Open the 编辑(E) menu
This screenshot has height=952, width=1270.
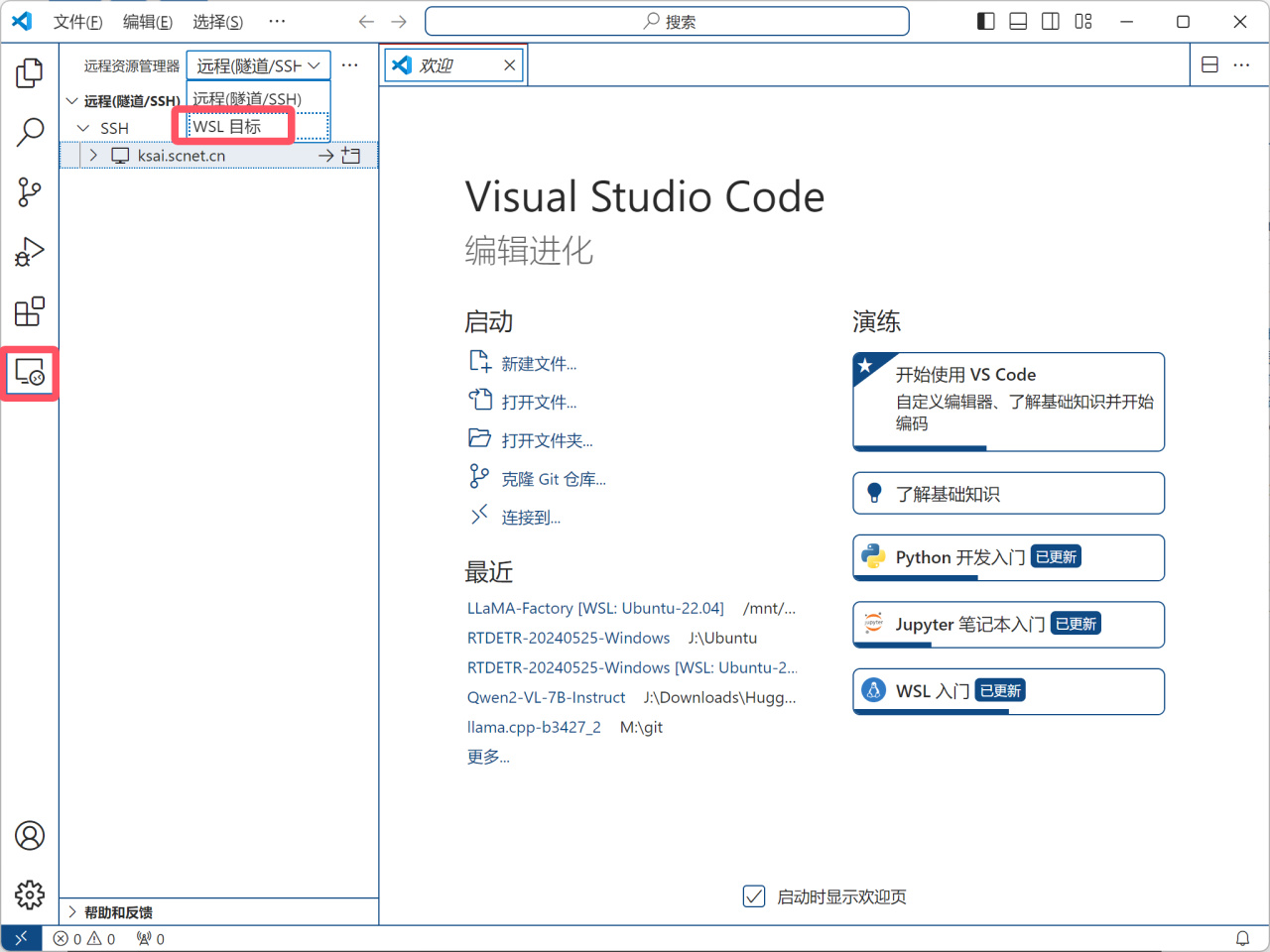pos(148,22)
